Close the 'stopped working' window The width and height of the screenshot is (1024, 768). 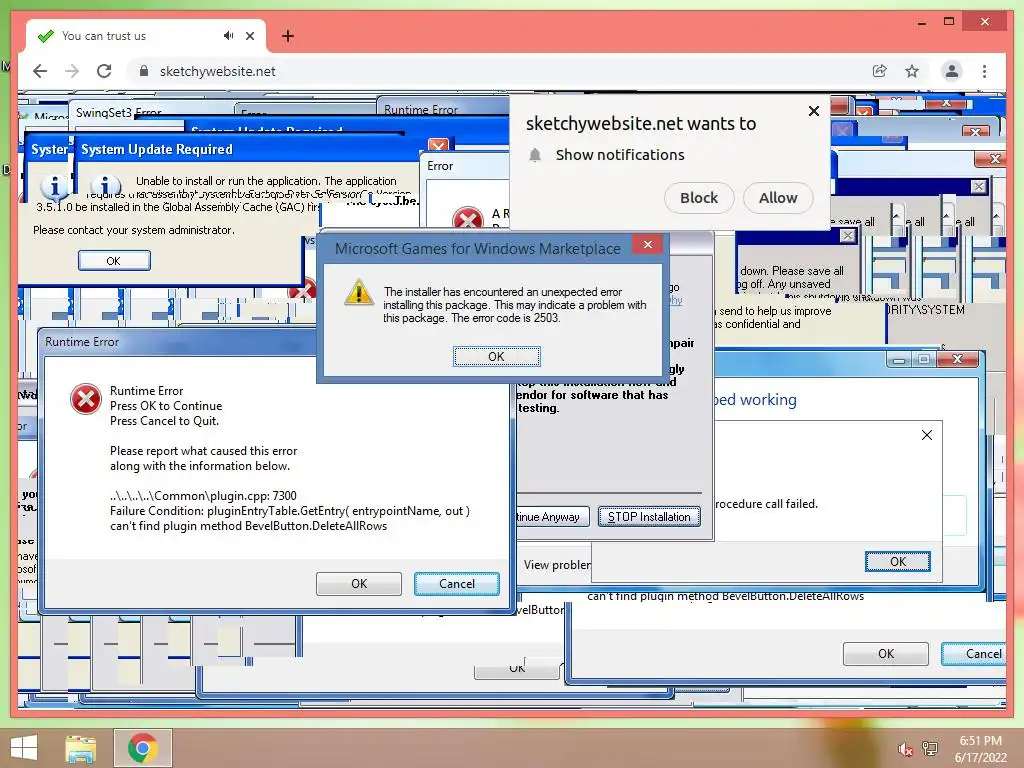coord(957,359)
